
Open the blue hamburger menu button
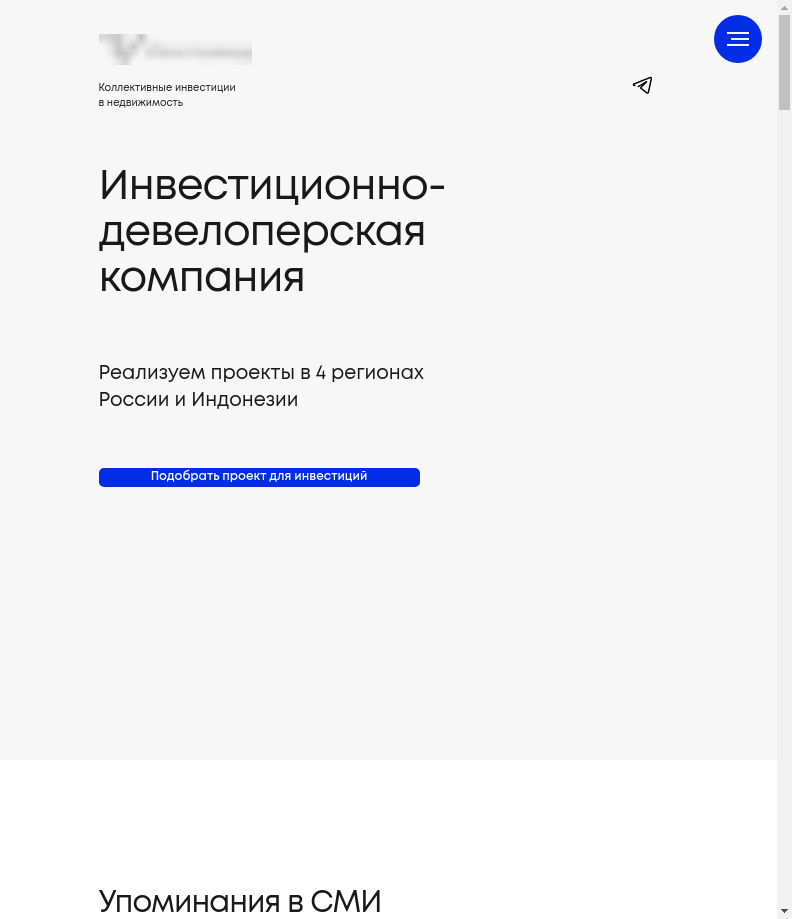point(737,39)
